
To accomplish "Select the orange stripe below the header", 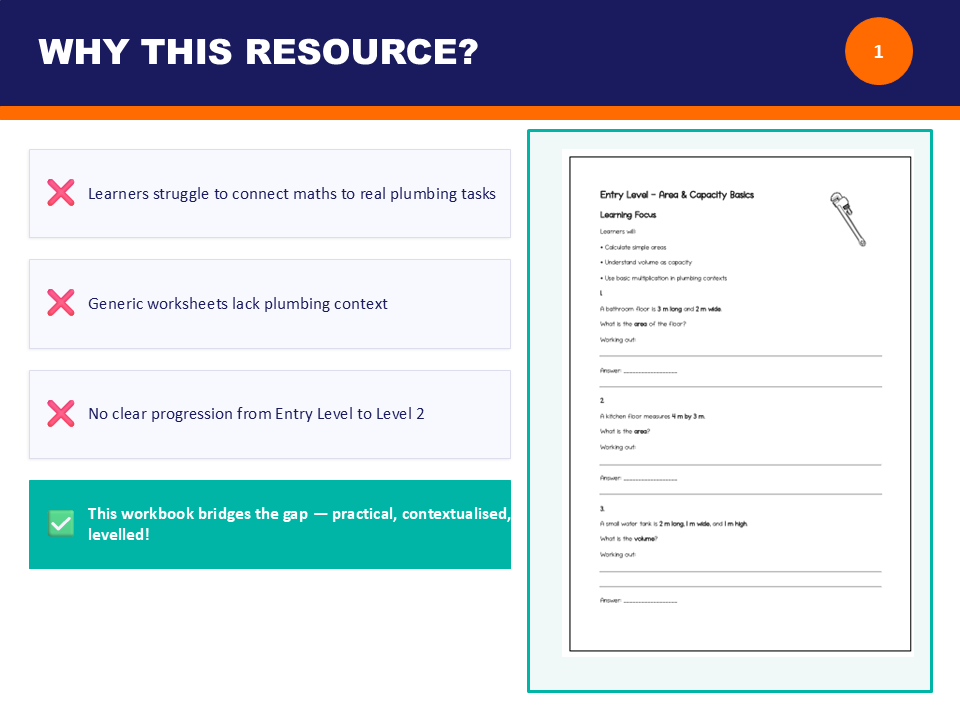I will [x=480, y=113].
